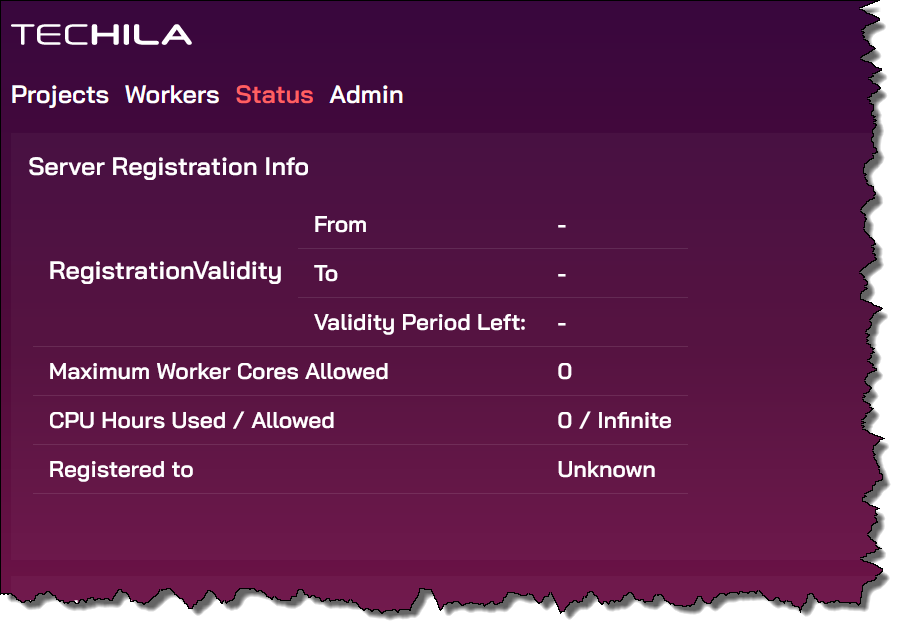Click the From row label
The height and width of the screenshot is (634, 906).
[340, 225]
